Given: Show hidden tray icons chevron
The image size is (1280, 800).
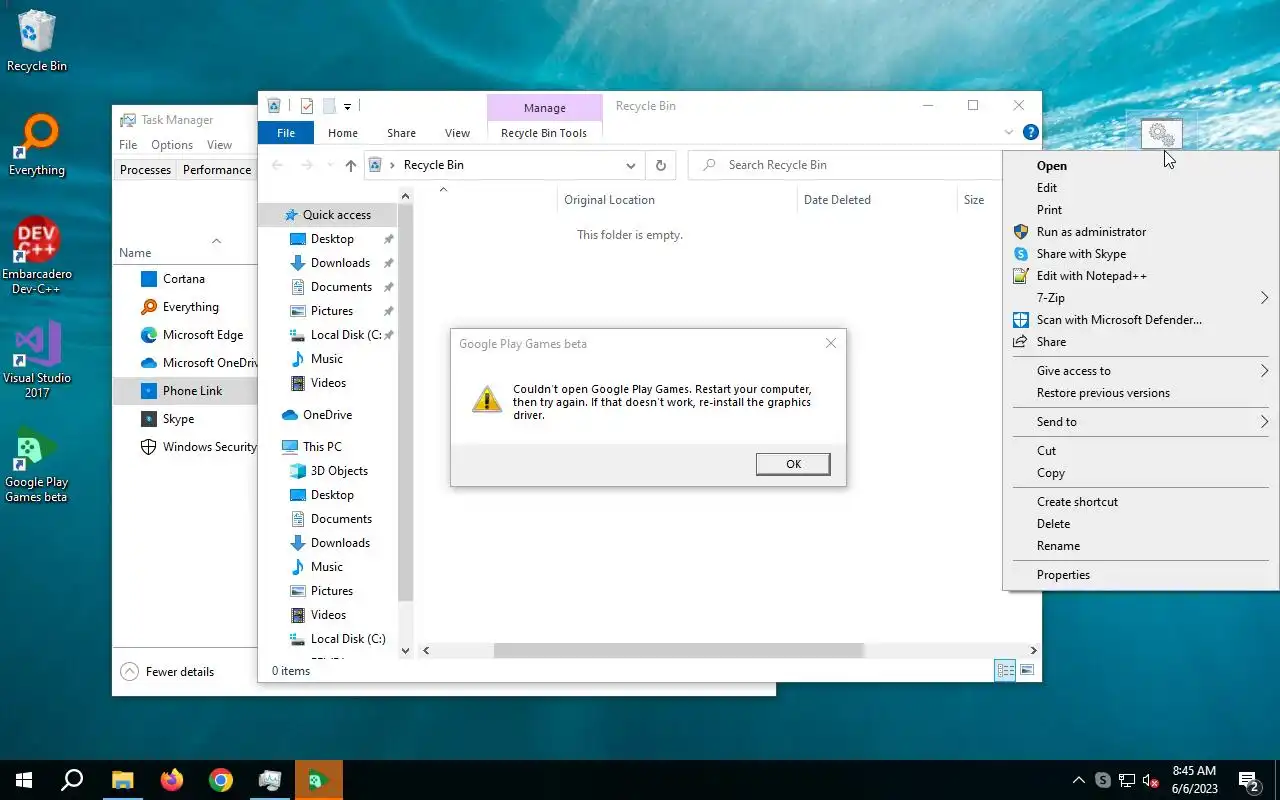Looking at the screenshot, I should pos(1078,780).
